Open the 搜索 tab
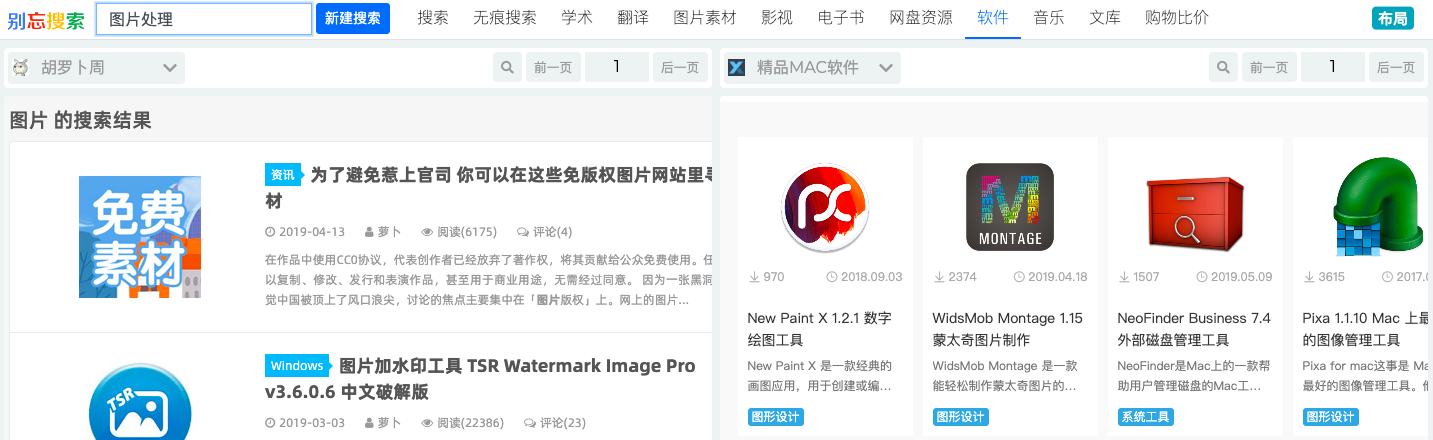 click(433, 18)
